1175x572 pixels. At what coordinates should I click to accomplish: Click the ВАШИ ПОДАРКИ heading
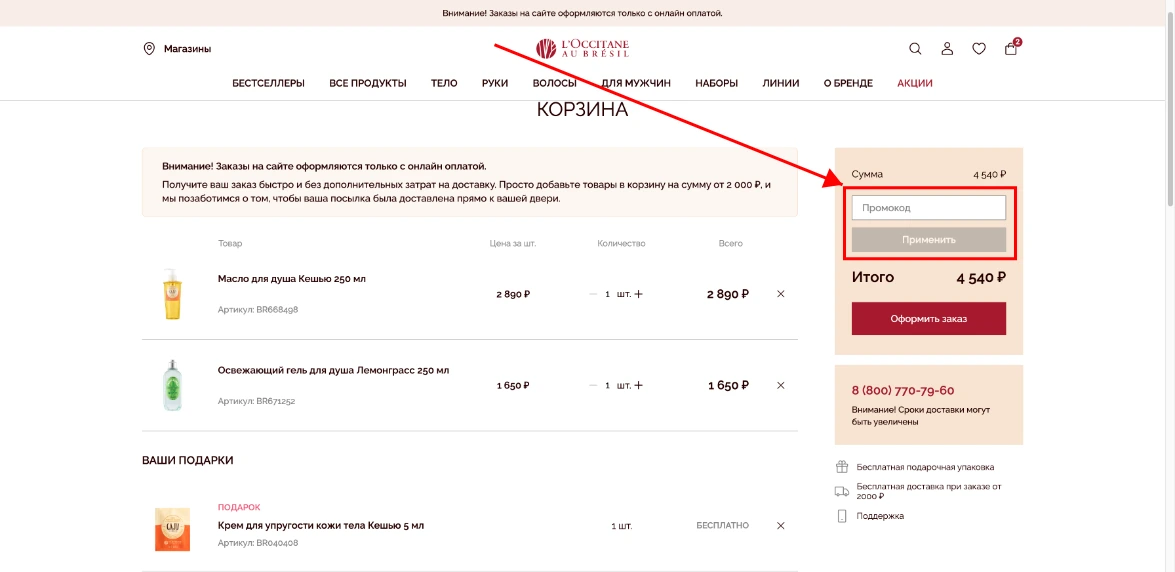[x=187, y=460]
